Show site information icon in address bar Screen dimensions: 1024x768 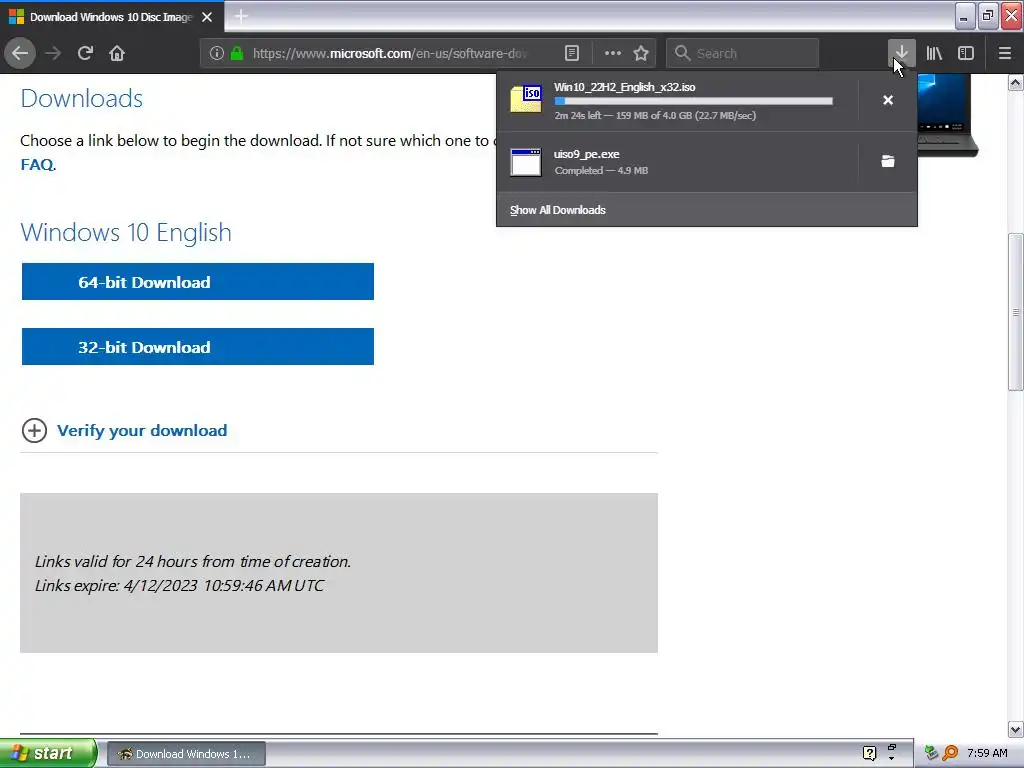pyautogui.click(x=217, y=53)
